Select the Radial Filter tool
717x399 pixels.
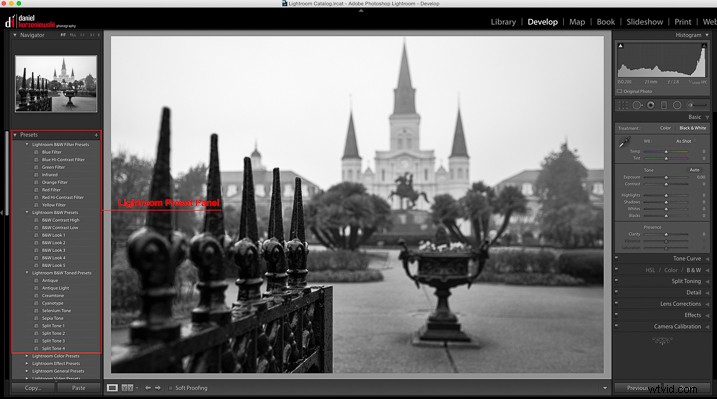(x=677, y=105)
